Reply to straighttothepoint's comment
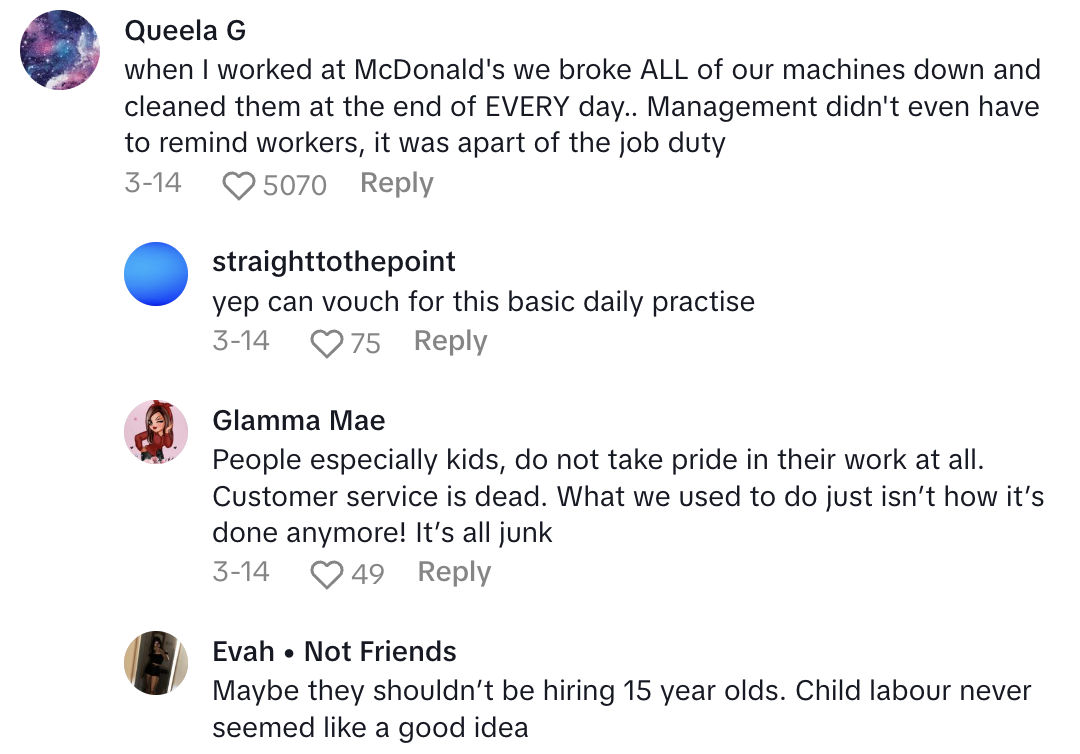 click(451, 342)
